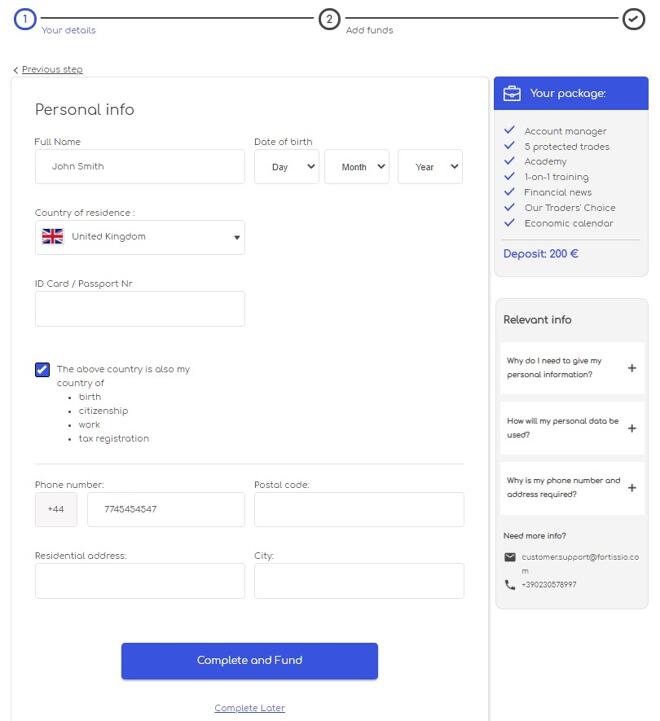Viewport: 660px width, 721px height.
Task: Open the Day dropdown for date of birth
Action: coord(286,167)
